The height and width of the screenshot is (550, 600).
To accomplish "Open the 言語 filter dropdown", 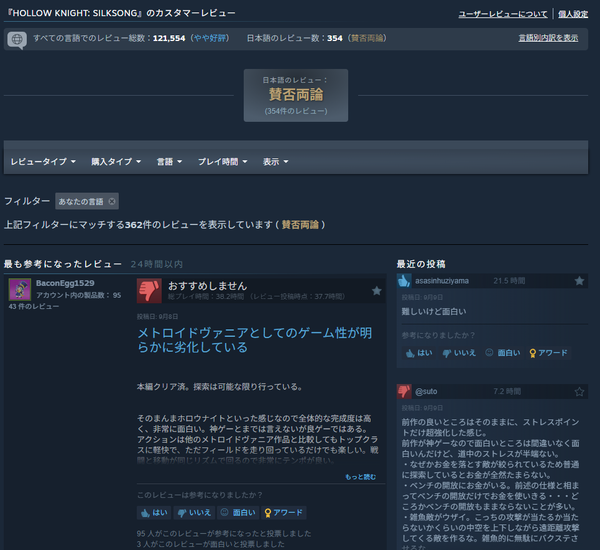I will (x=169, y=162).
